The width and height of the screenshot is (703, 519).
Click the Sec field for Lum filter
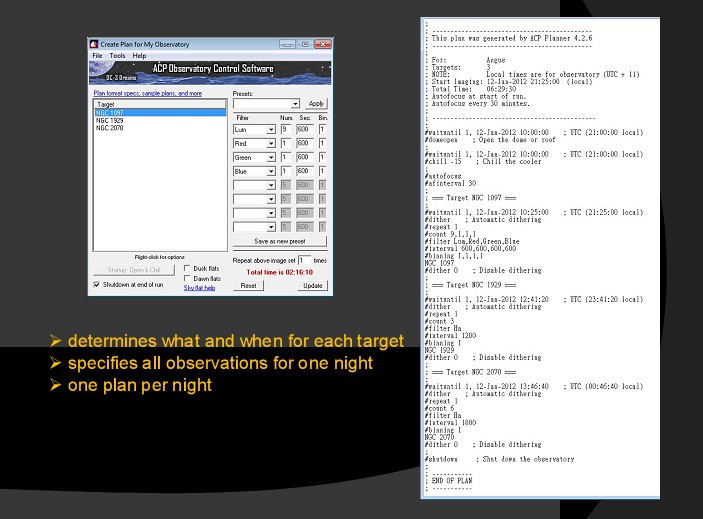coord(305,130)
